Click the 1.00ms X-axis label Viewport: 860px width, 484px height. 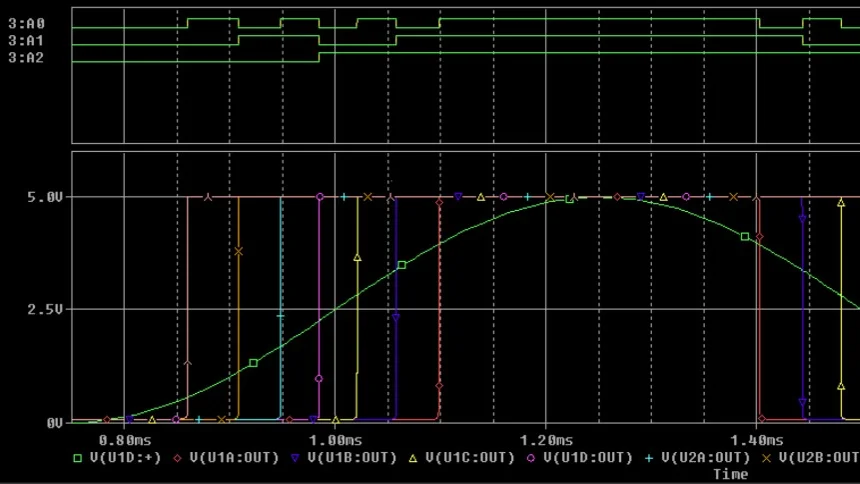click(335, 440)
